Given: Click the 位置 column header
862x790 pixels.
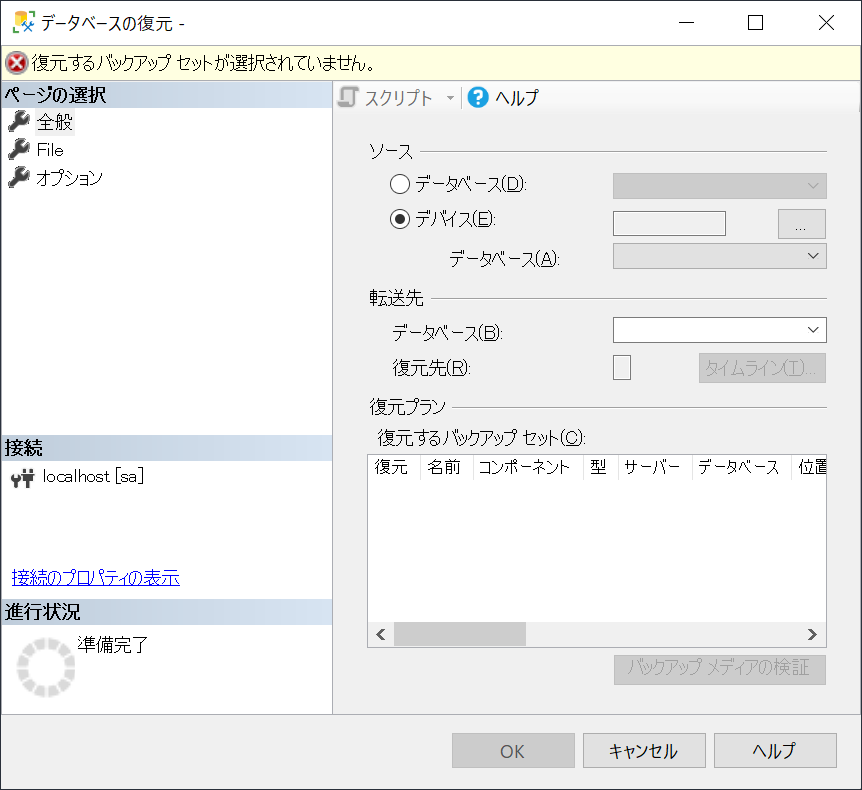Looking at the screenshot, I should tap(809, 467).
